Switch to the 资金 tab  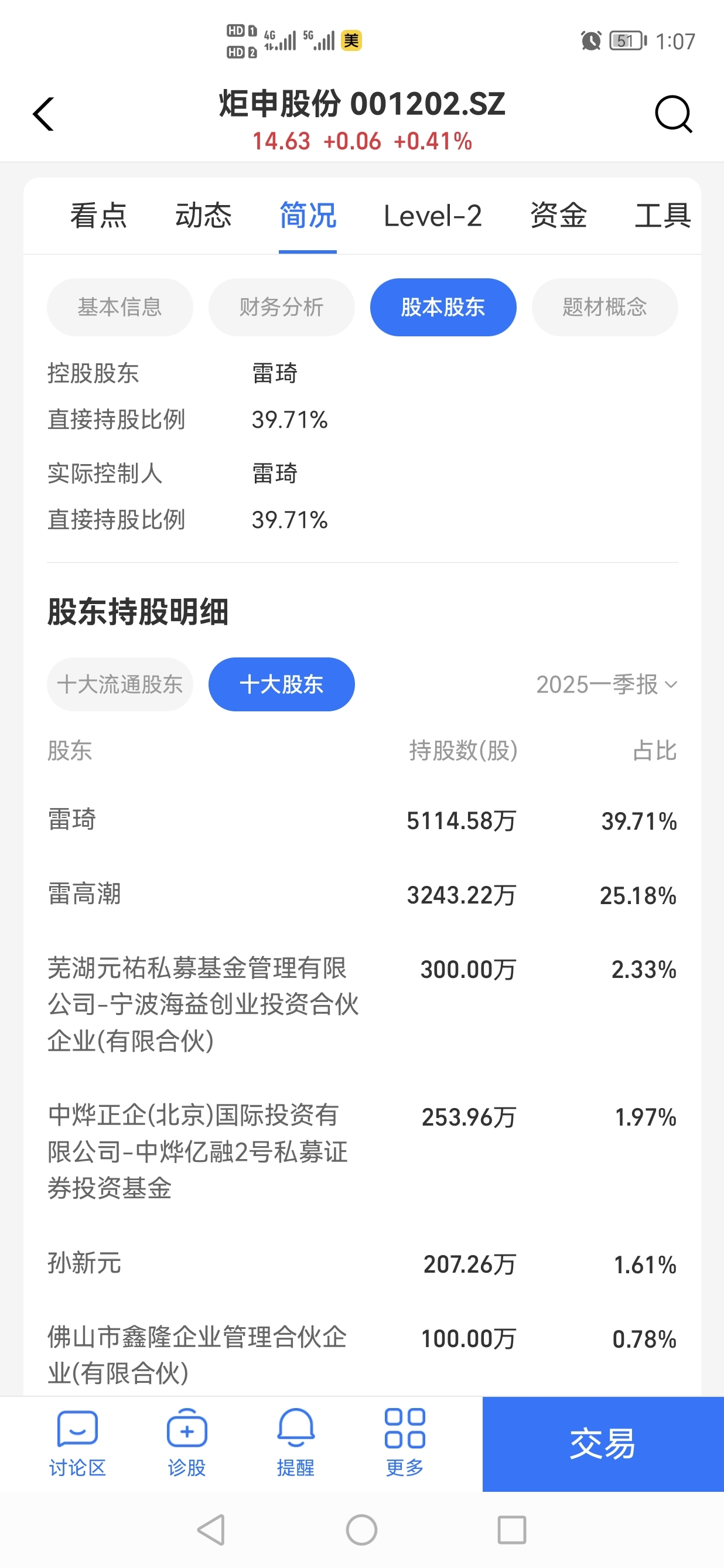(558, 216)
